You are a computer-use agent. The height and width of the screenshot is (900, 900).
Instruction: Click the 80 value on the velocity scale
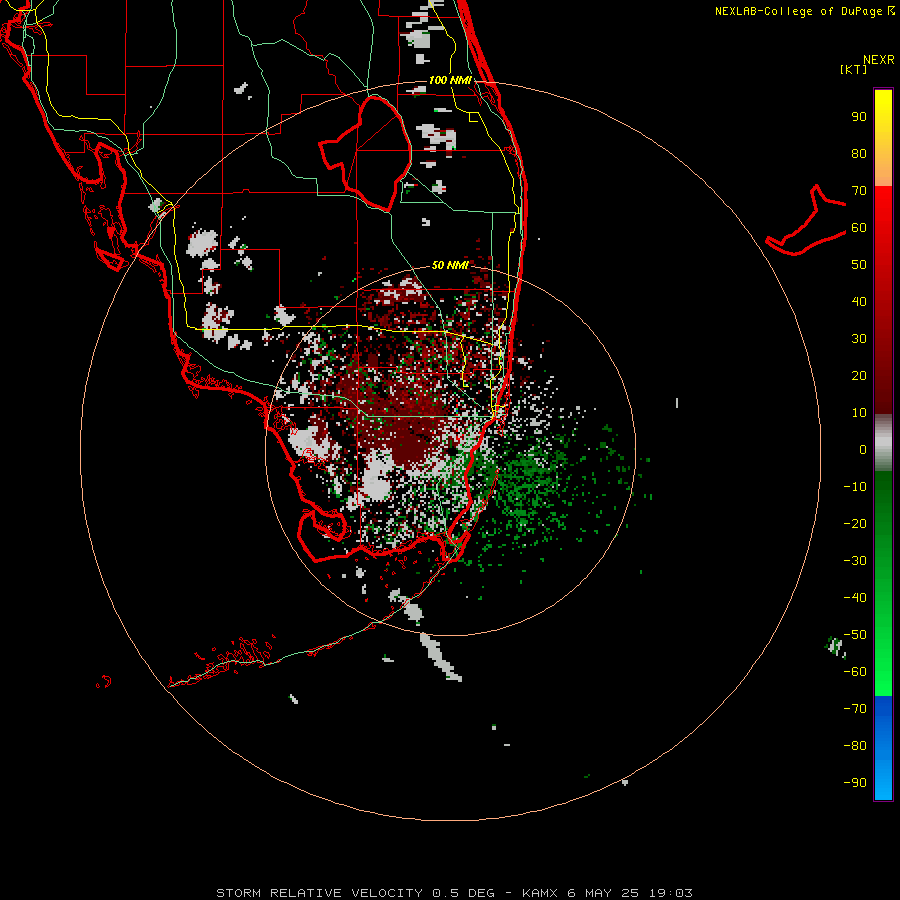pyautogui.click(x=859, y=154)
